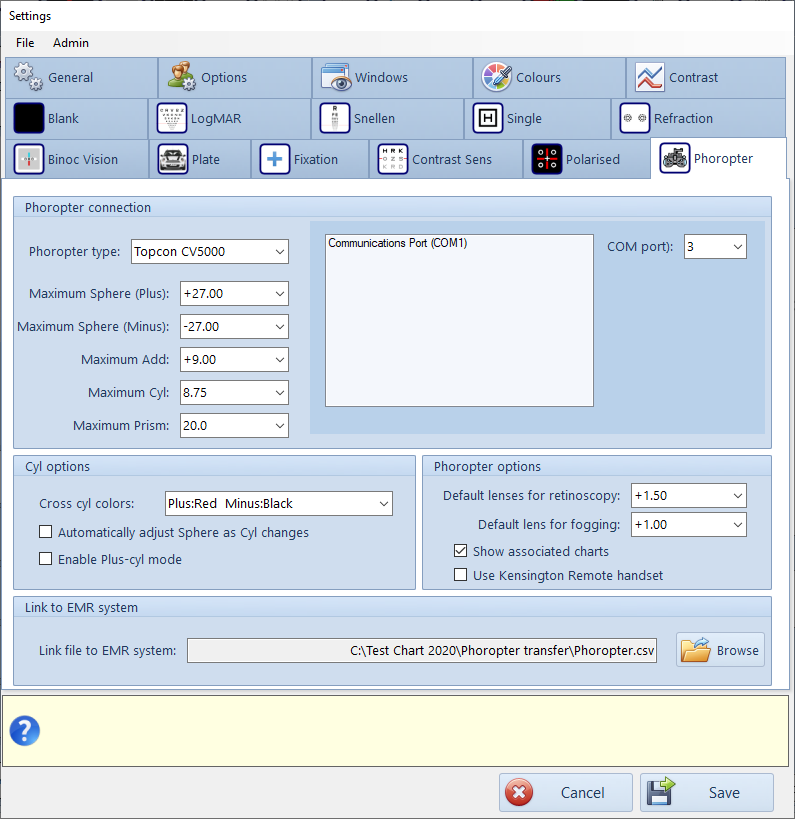The image size is (795, 819).
Task: Click the Save button
Action: coord(707,793)
